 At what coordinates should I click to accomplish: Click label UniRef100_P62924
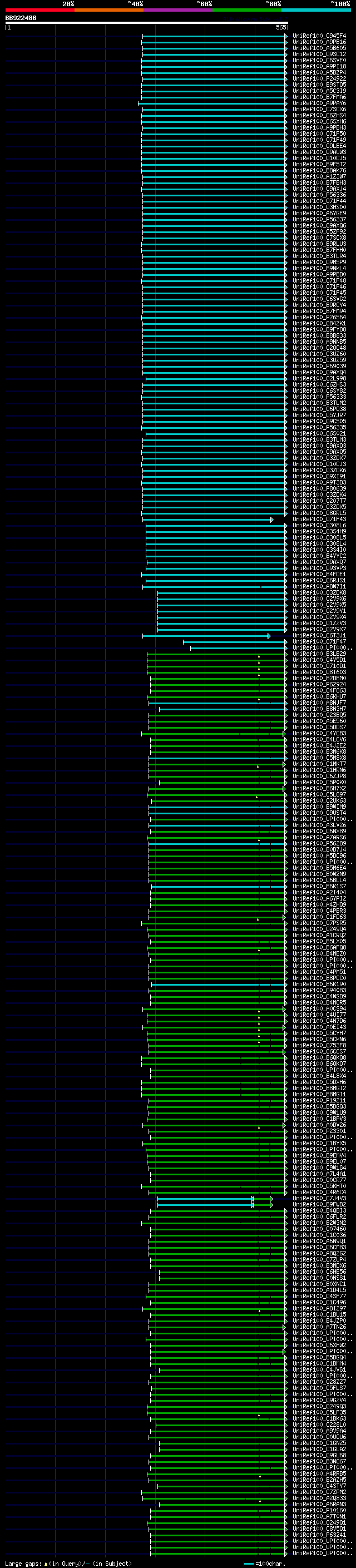[x=319, y=684]
